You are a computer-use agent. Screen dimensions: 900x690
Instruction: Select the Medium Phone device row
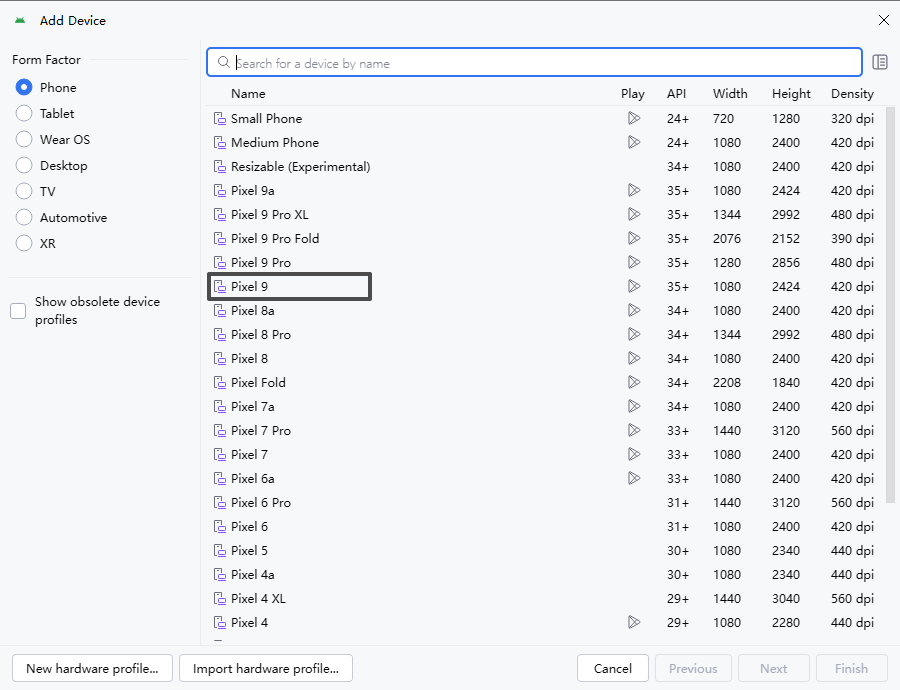(x=546, y=142)
